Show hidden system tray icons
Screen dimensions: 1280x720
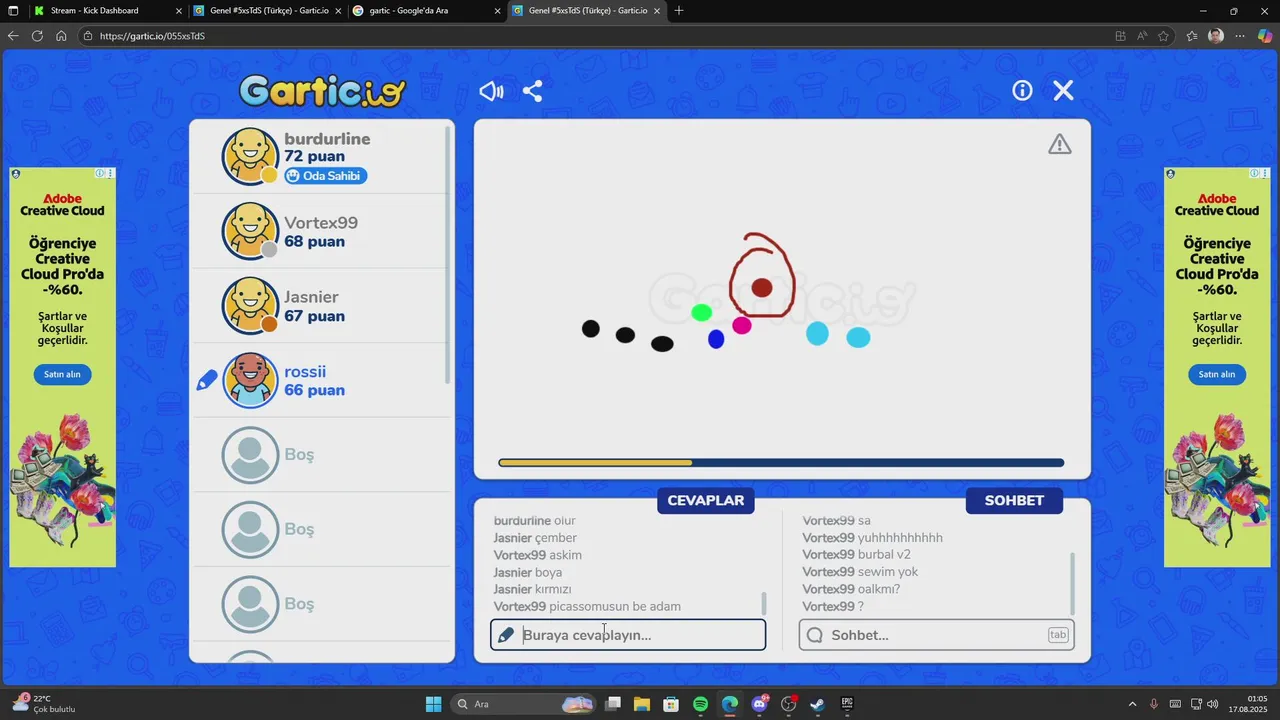[1132, 704]
